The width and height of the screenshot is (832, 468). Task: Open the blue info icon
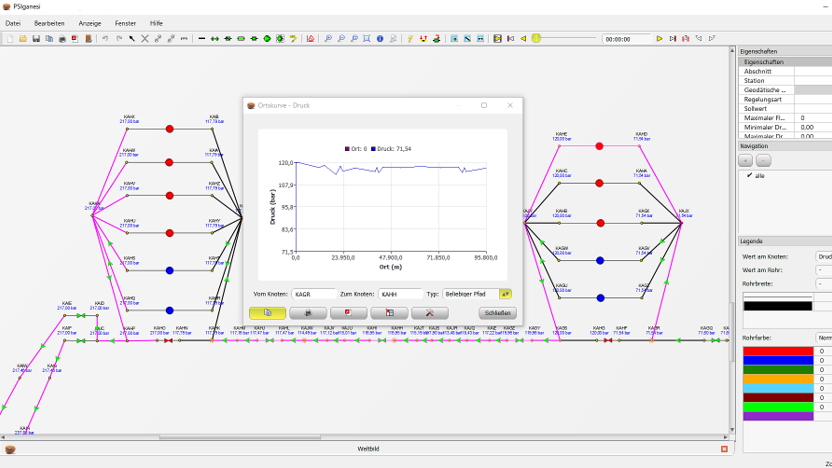pos(380,39)
